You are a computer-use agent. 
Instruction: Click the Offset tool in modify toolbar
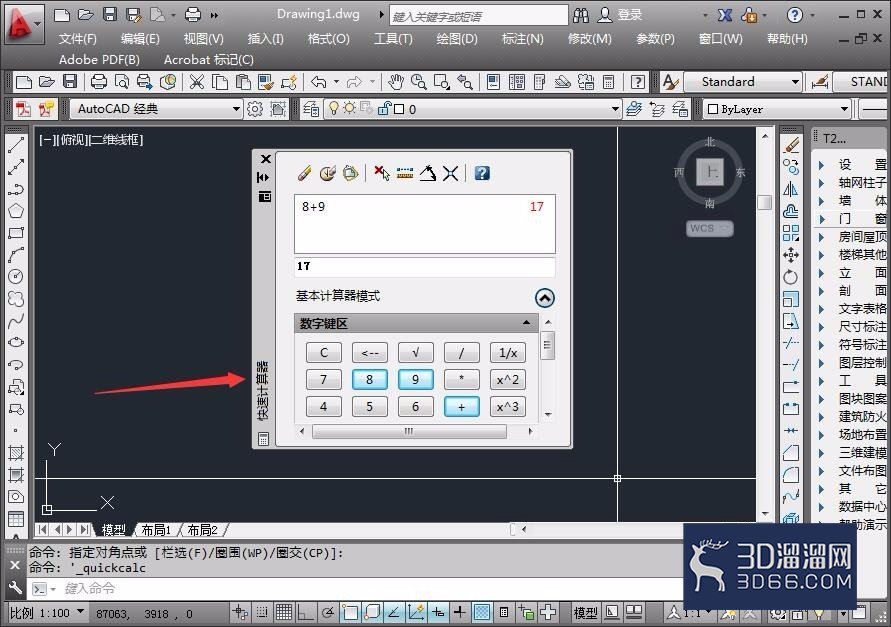point(791,211)
